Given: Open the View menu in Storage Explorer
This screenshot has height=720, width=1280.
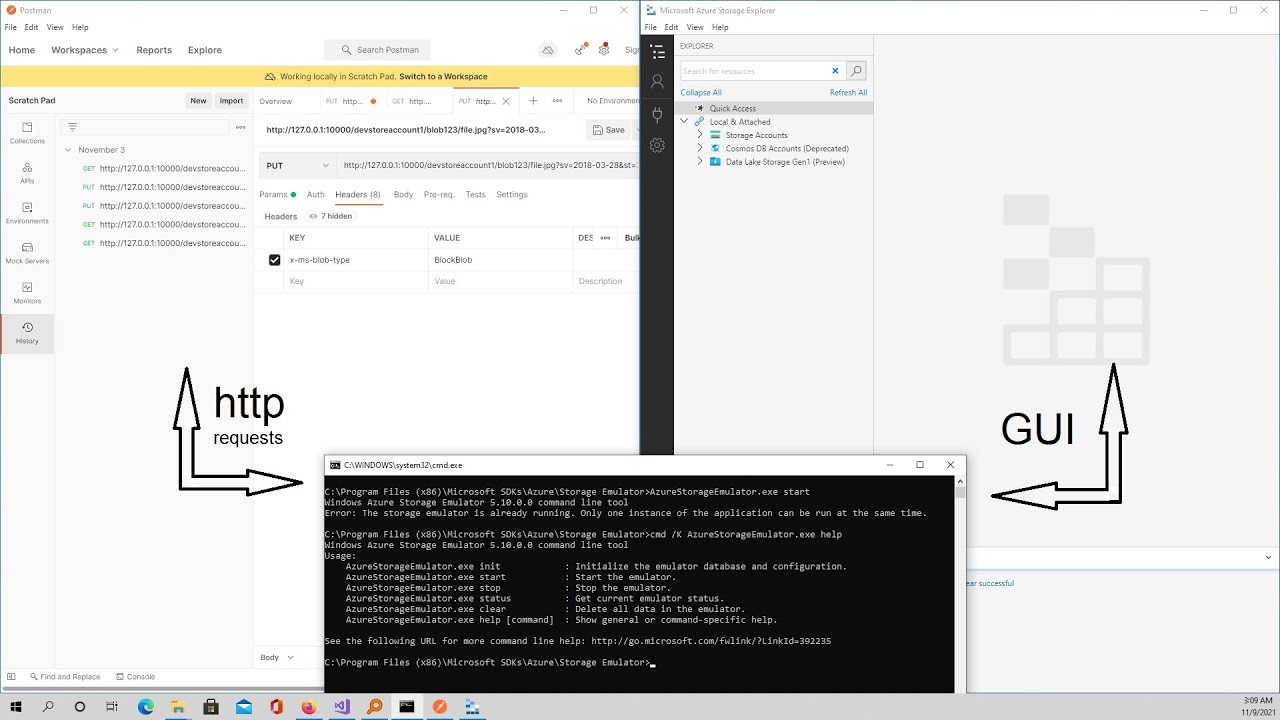Looking at the screenshot, I should tap(694, 27).
